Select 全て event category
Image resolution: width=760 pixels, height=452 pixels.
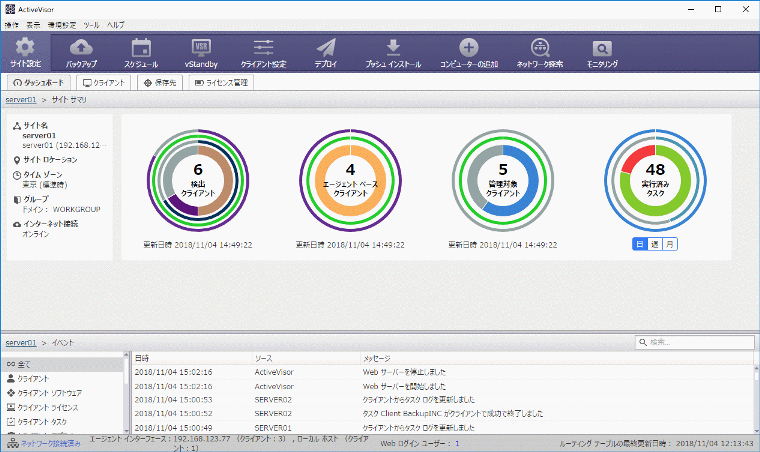tap(62, 364)
